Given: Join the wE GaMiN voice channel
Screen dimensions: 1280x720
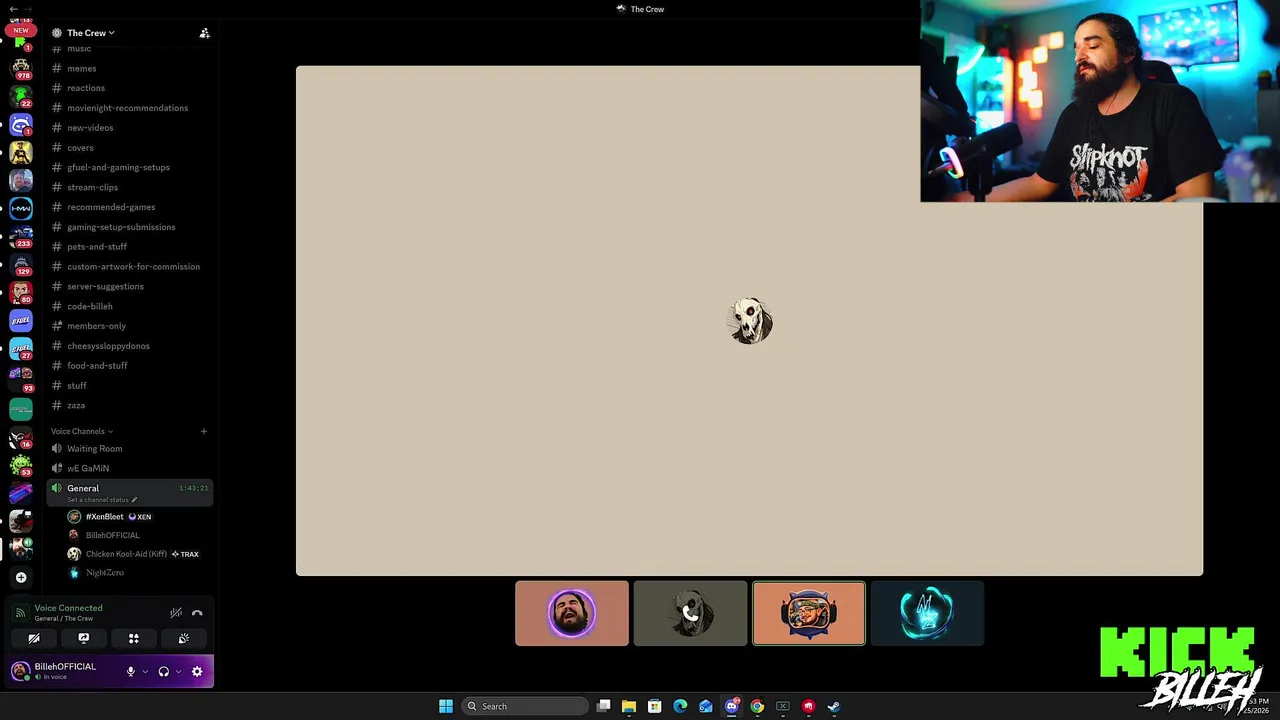Looking at the screenshot, I should click(x=130, y=468).
